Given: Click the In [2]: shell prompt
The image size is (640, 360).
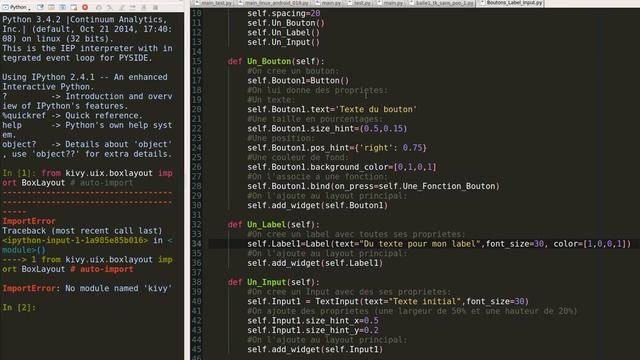Looking at the screenshot, I should tap(19, 307).
